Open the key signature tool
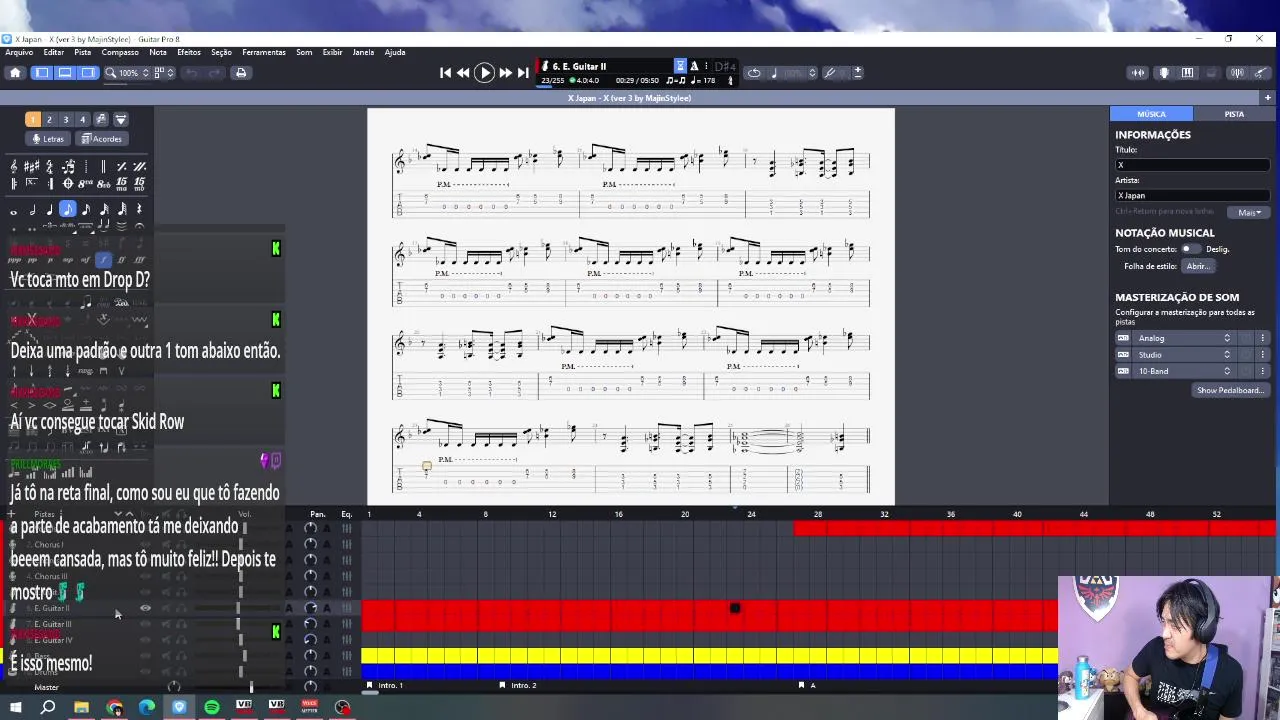The height and width of the screenshot is (720, 1280). (31, 166)
